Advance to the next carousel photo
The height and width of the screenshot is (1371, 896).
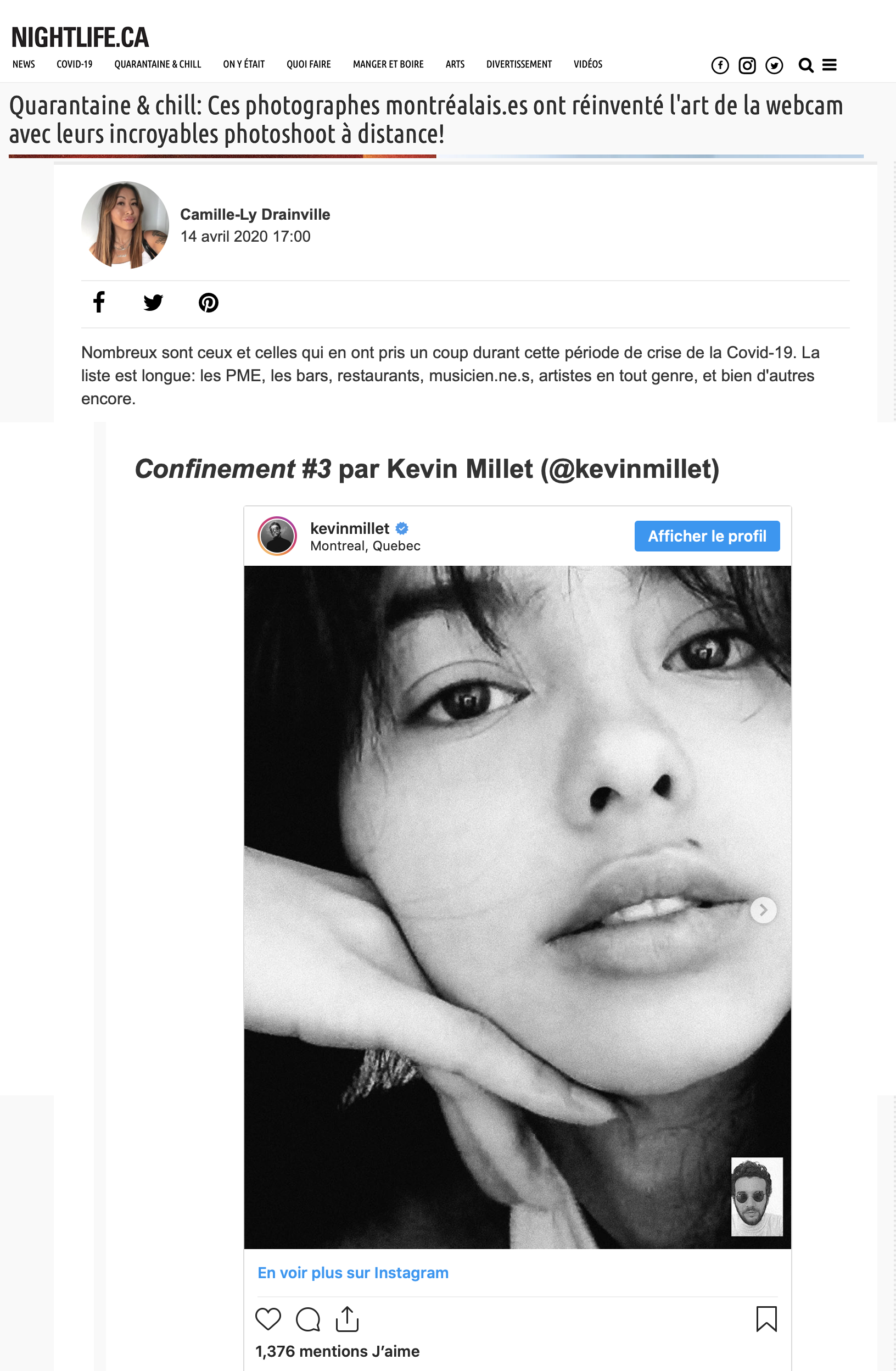(x=763, y=910)
